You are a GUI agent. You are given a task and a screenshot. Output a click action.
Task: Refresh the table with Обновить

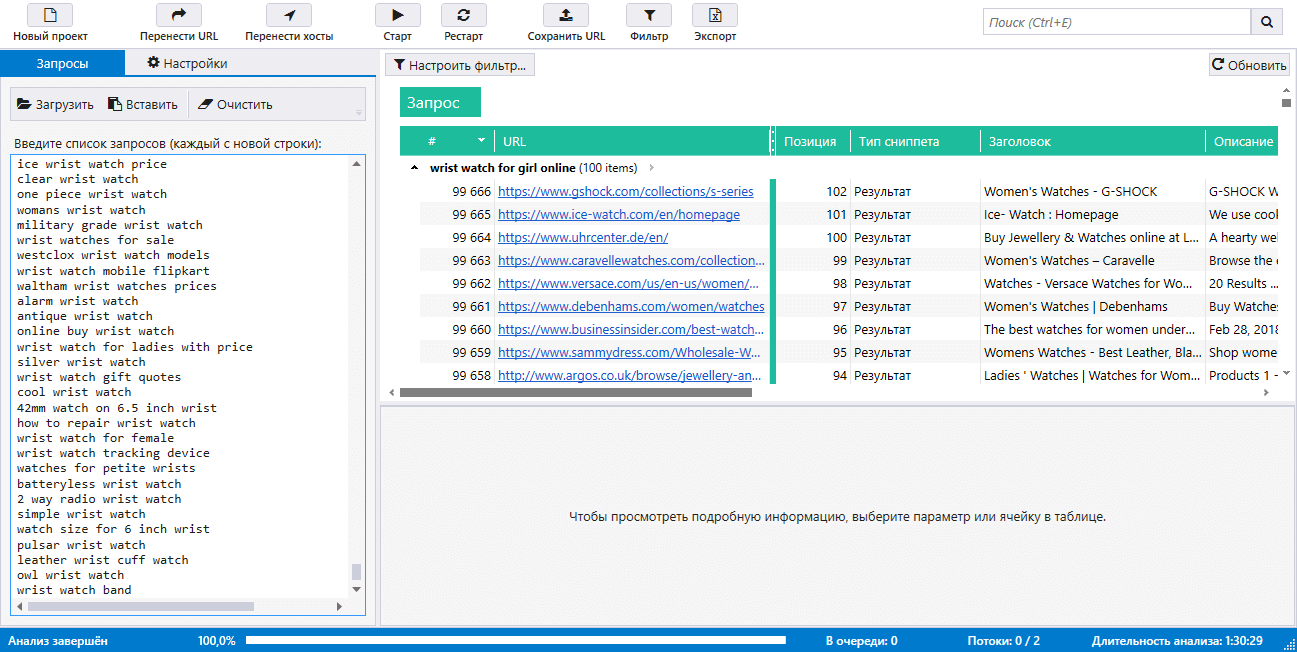pyautogui.click(x=1249, y=65)
